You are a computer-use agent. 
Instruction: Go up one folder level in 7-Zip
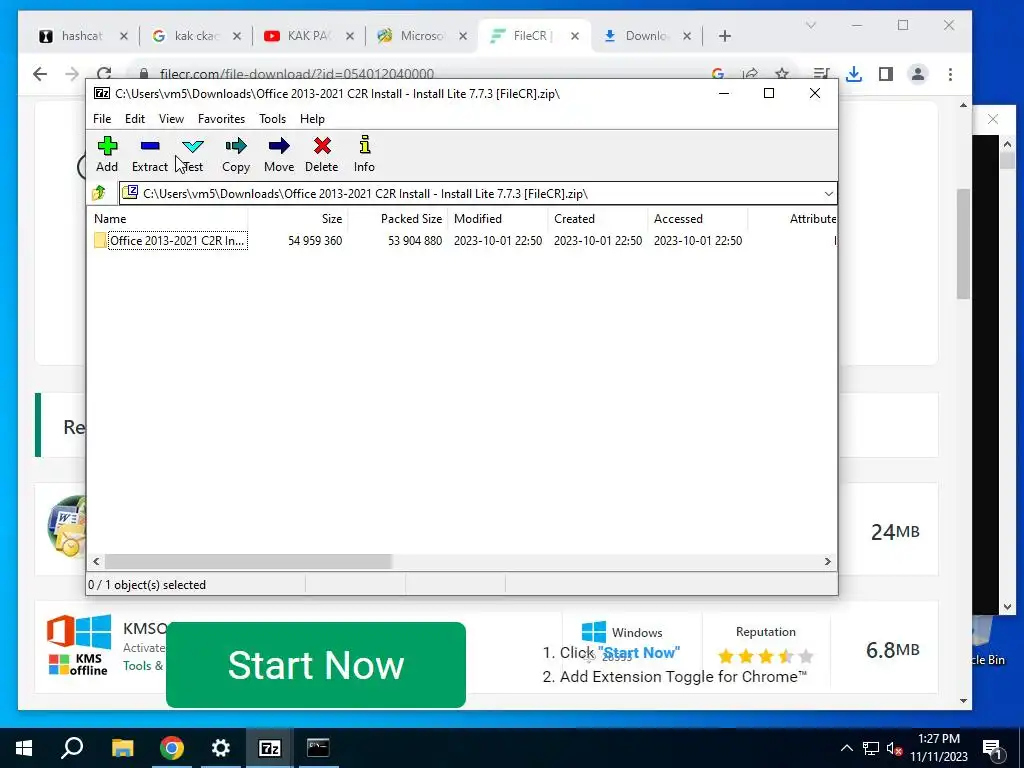click(x=99, y=193)
